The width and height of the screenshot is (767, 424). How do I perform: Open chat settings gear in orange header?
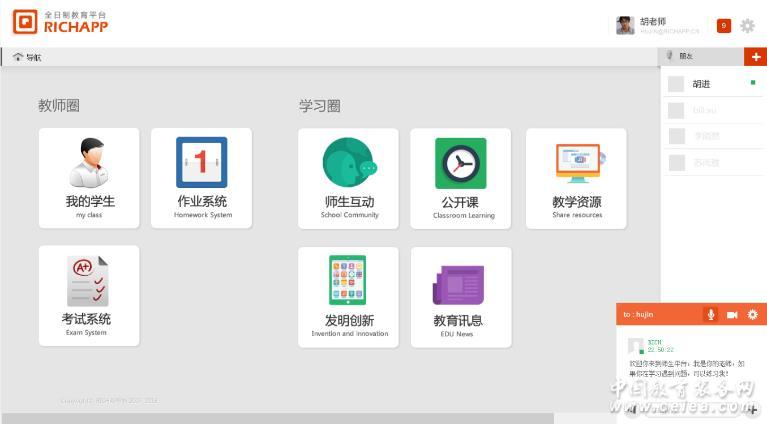point(753,314)
